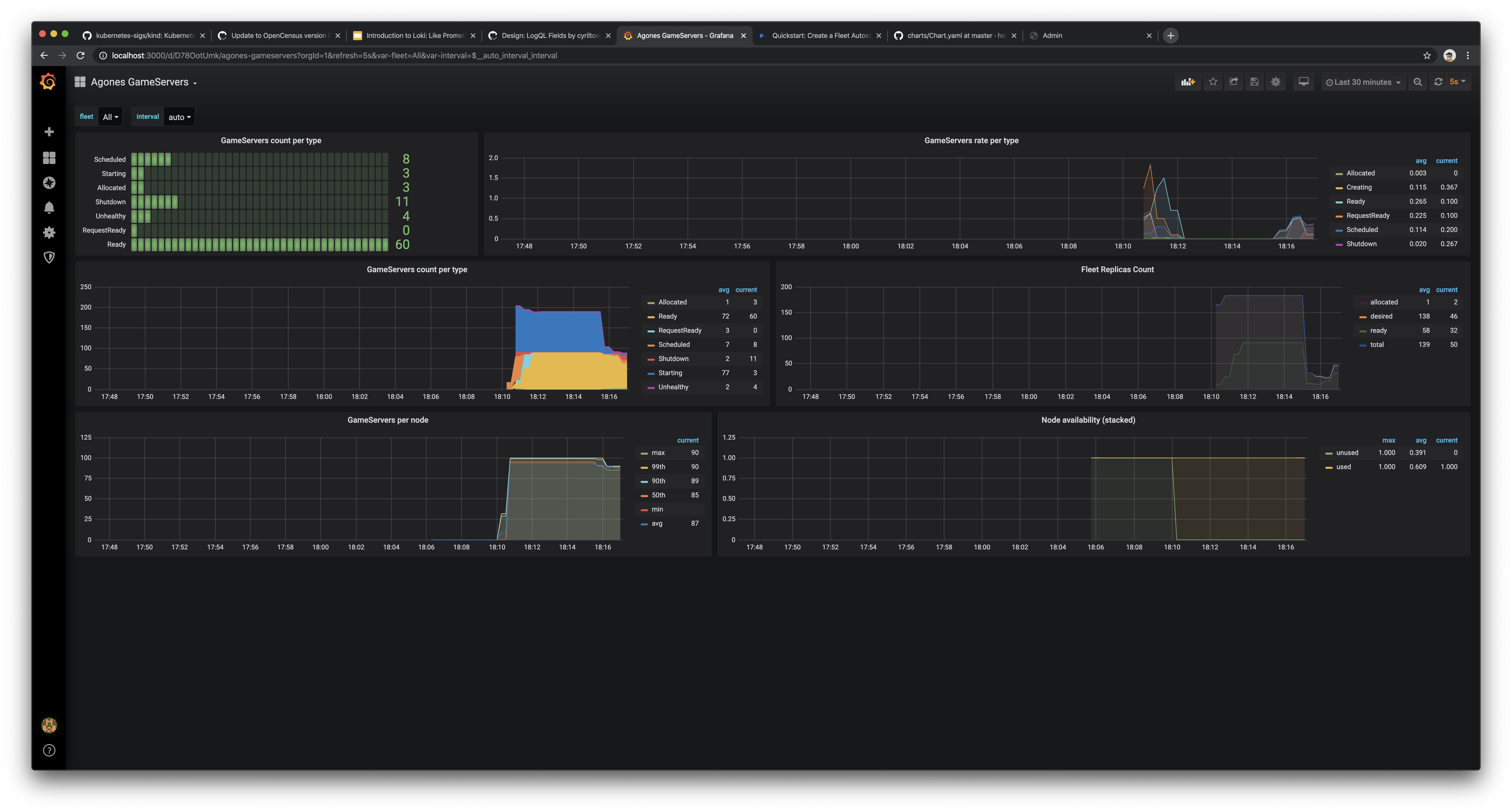Click Shutdown color swatch in rate legend

[1339, 244]
